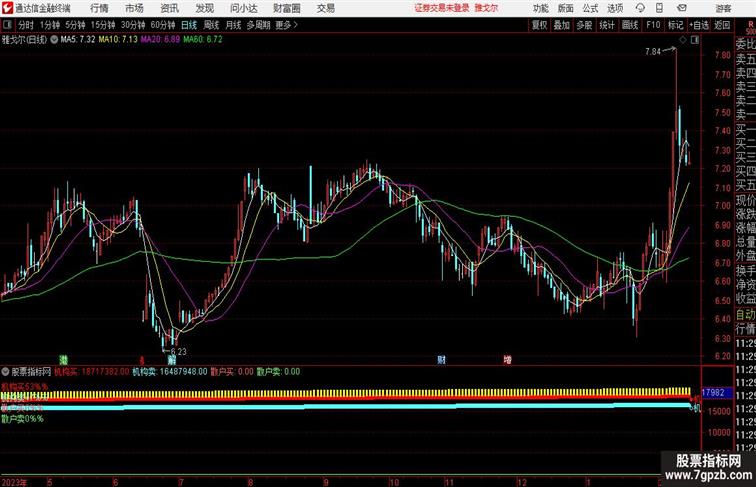The width and height of the screenshot is (756, 487).
Task: Click the 游客 guest account label
Action: 723,8
